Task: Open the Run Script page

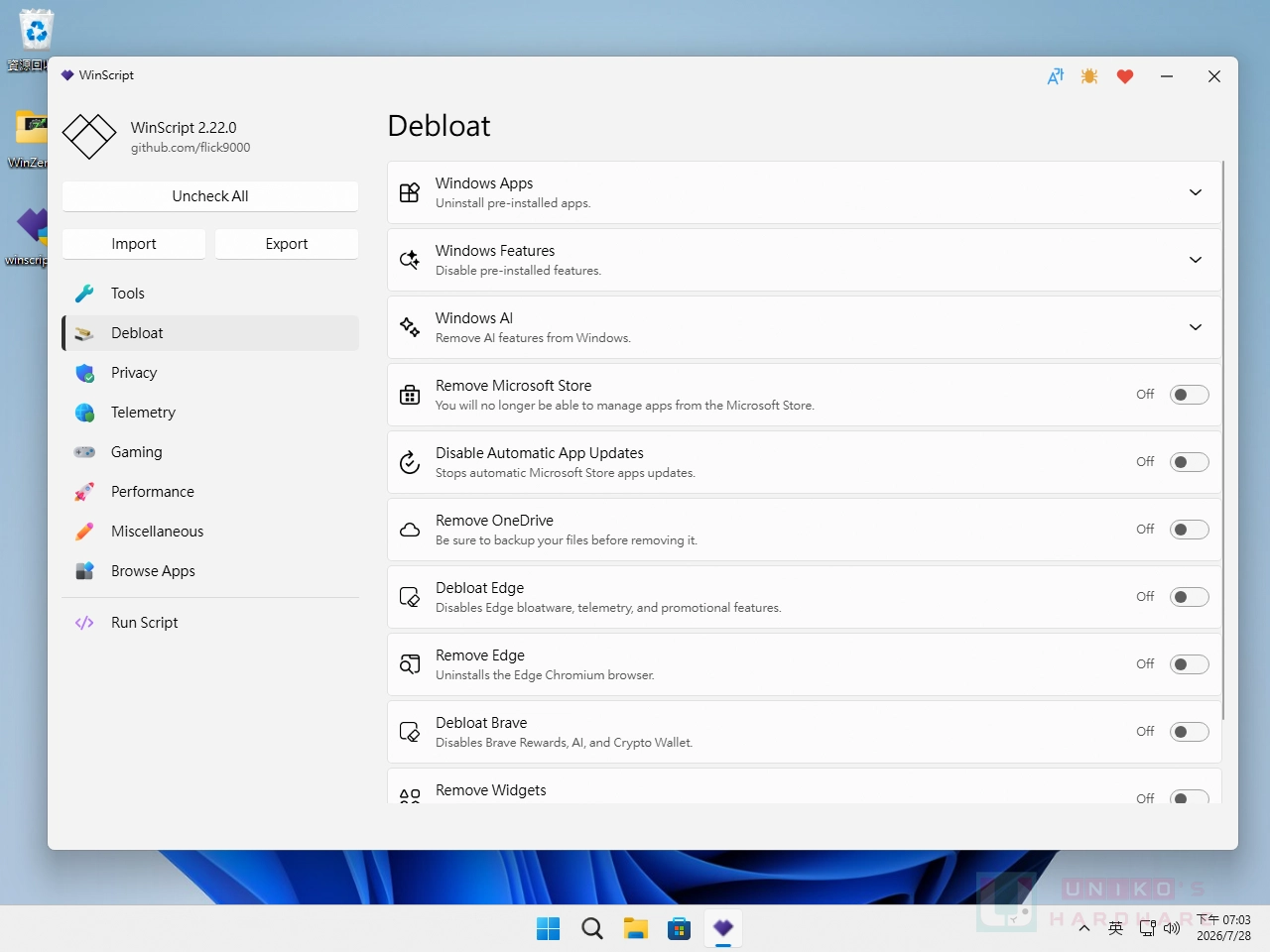Action: [210, 623]
